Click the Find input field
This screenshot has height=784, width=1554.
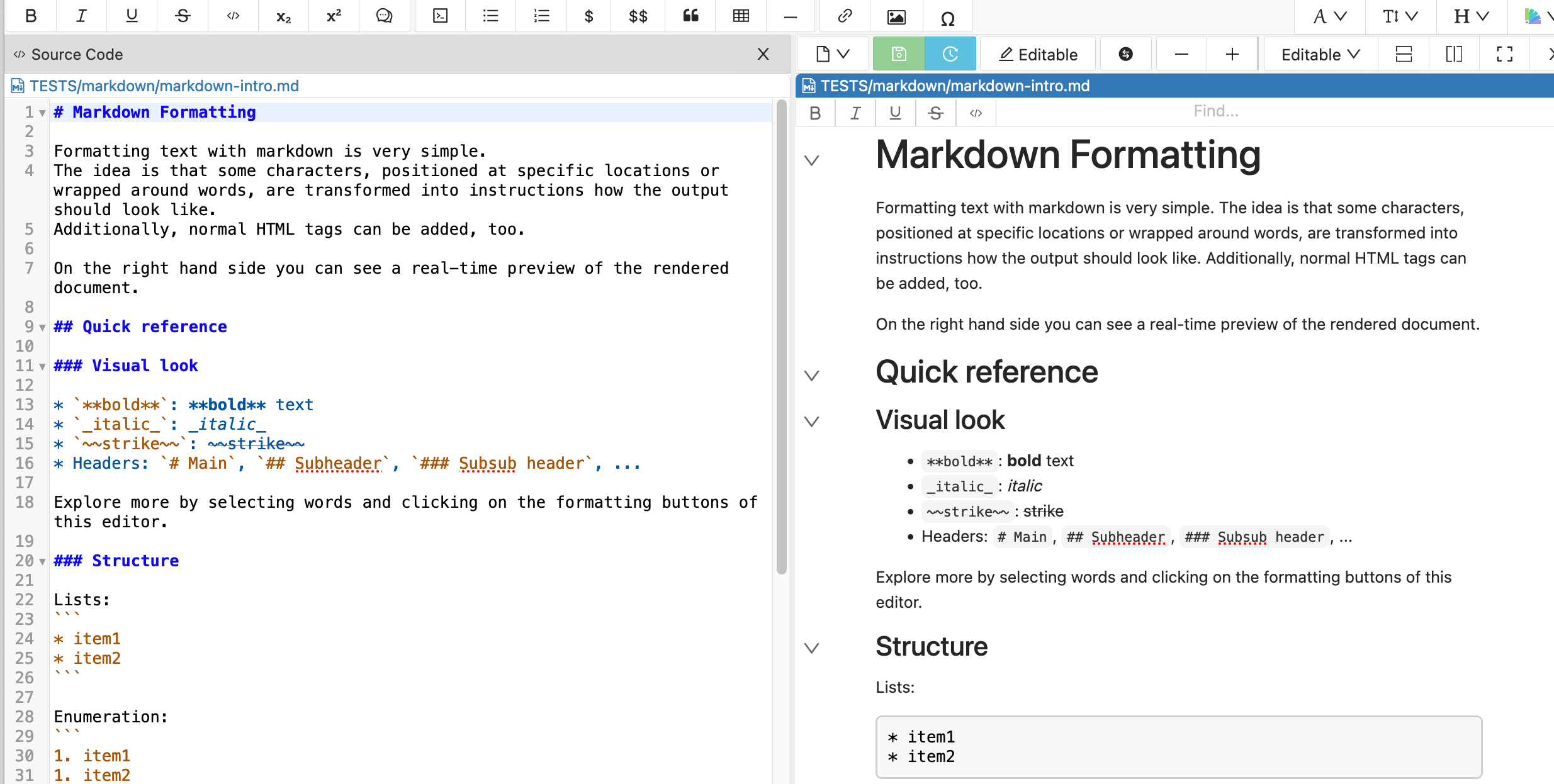tap(1215, 111)
